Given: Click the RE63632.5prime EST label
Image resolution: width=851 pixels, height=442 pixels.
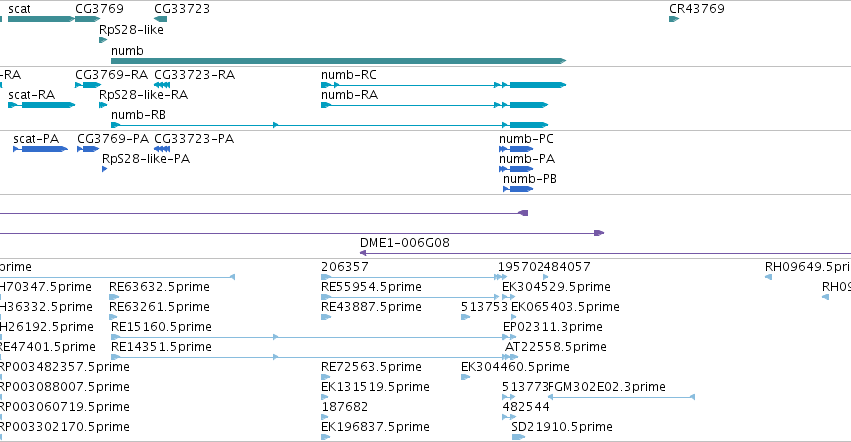Looking at the screenshot, I should 159,287.
